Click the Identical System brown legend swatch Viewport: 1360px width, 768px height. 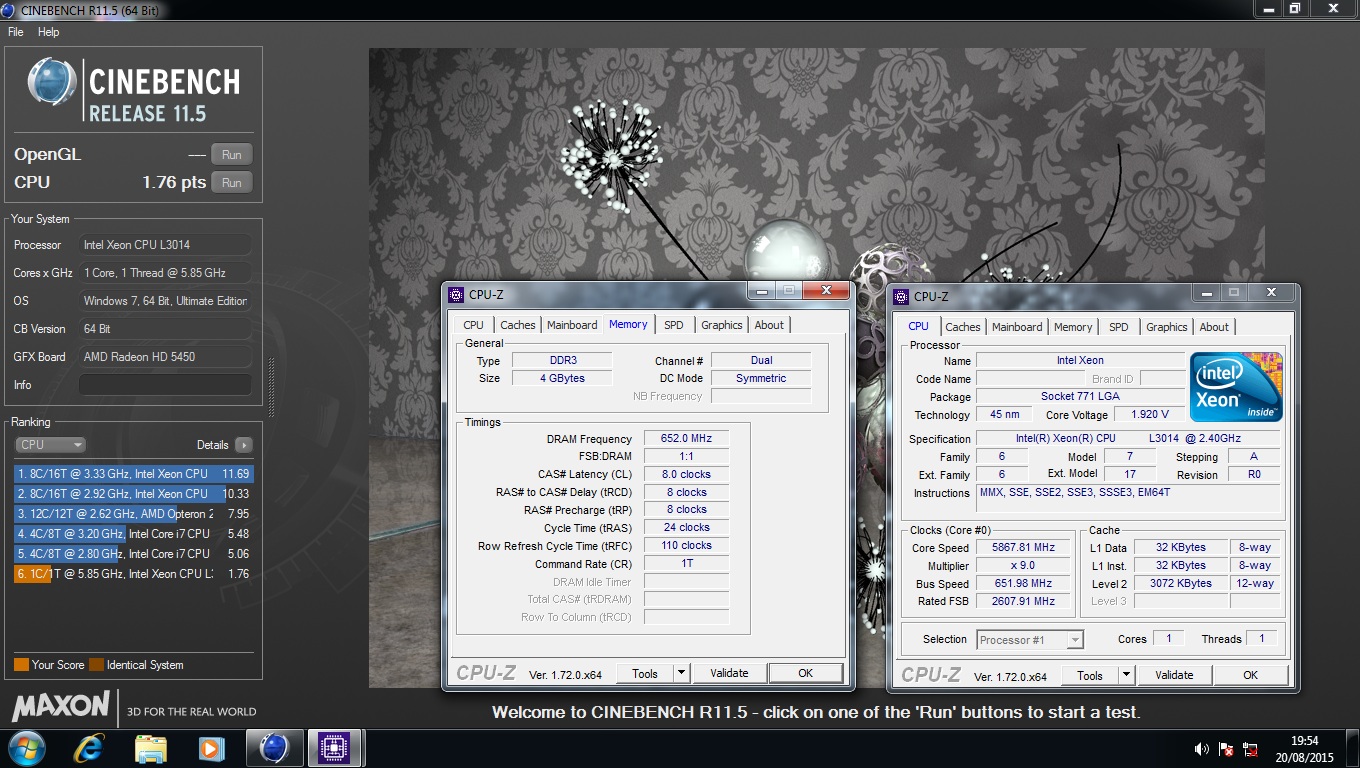click(x=96, y=665)
